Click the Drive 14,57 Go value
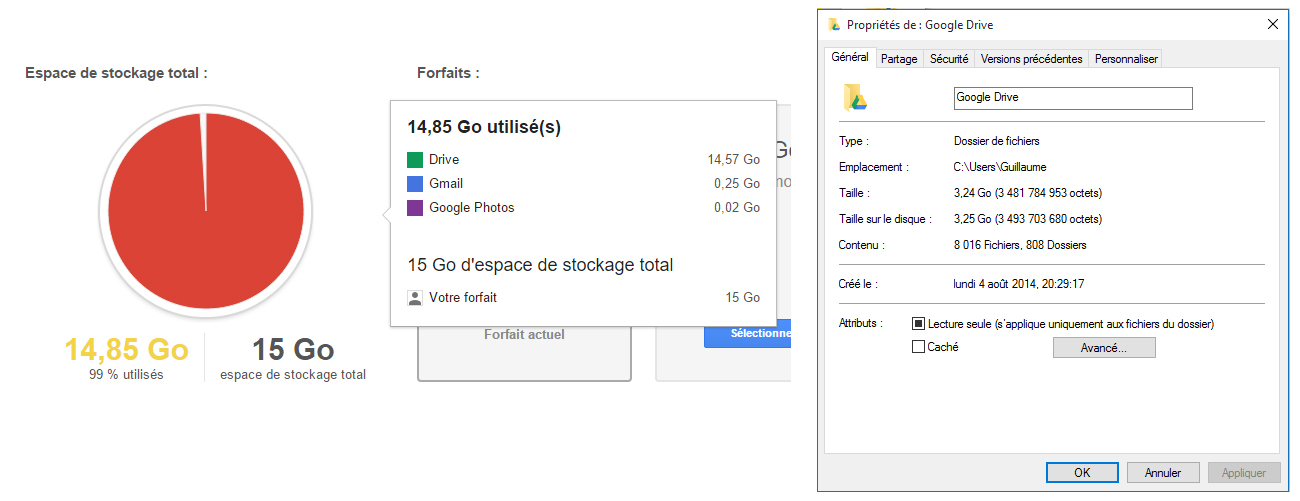Image resolution: width=1300 pixels, height=501 pixels. coord(733,160)
